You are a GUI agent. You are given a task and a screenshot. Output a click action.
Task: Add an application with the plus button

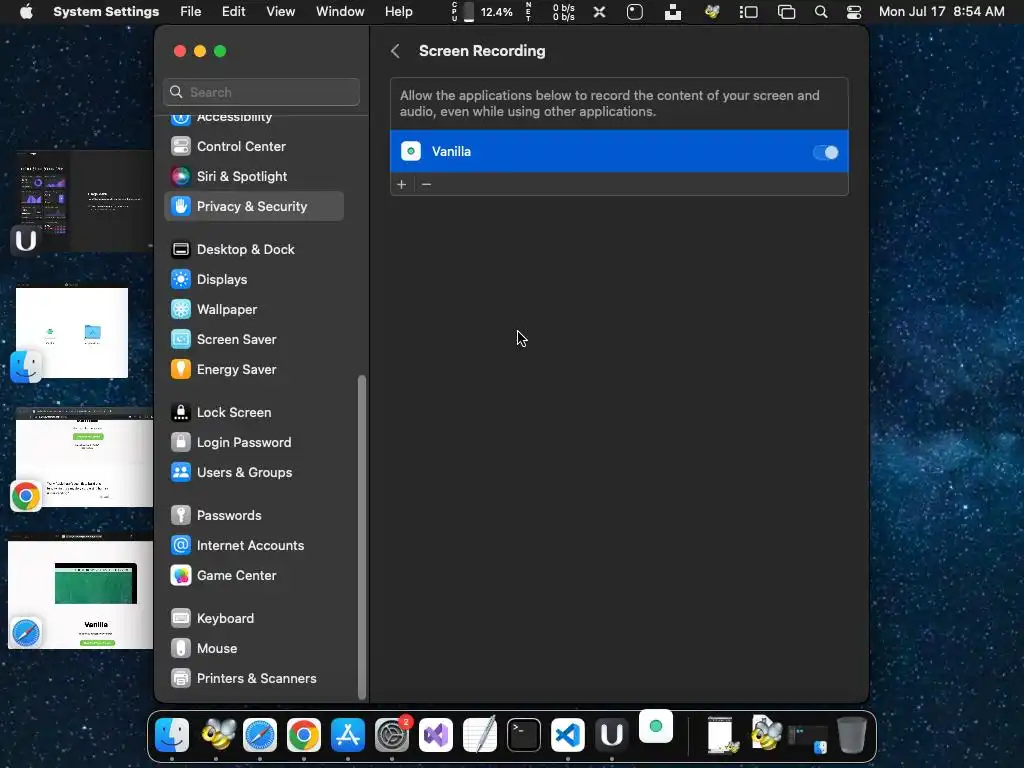[402, 185]
